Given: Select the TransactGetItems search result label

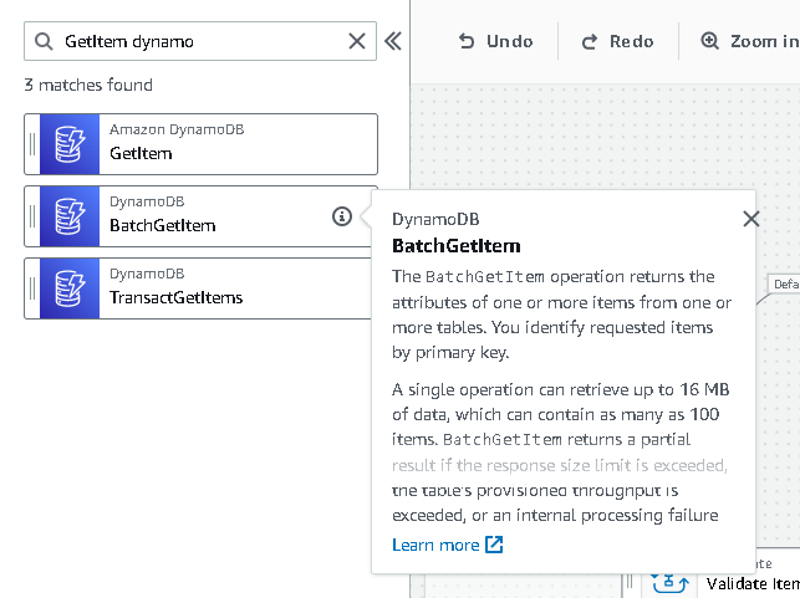Looking at the screenshot, I should (176, 298).
